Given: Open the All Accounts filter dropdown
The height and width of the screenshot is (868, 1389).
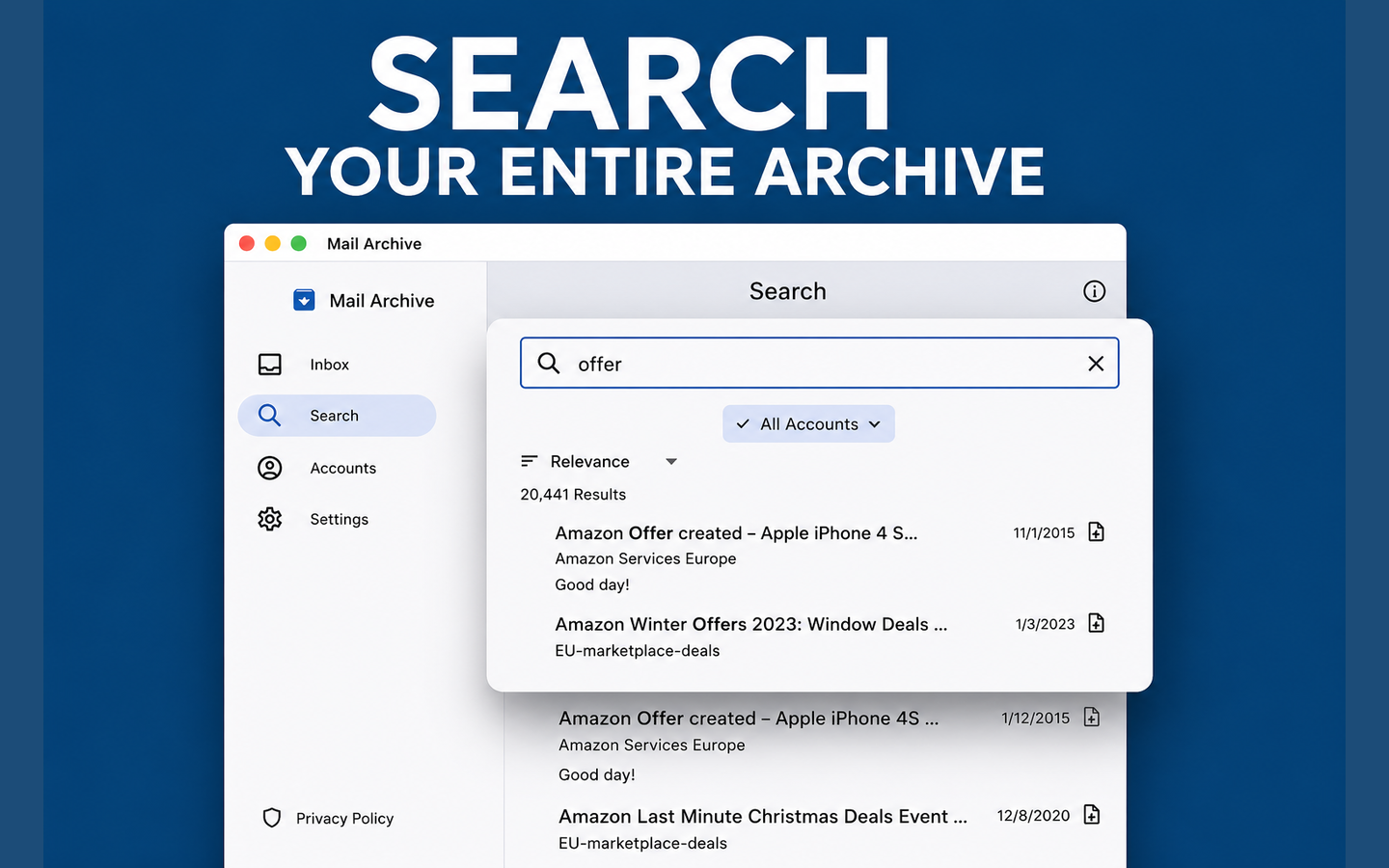Looking at the screenshot, I should 808,423.
